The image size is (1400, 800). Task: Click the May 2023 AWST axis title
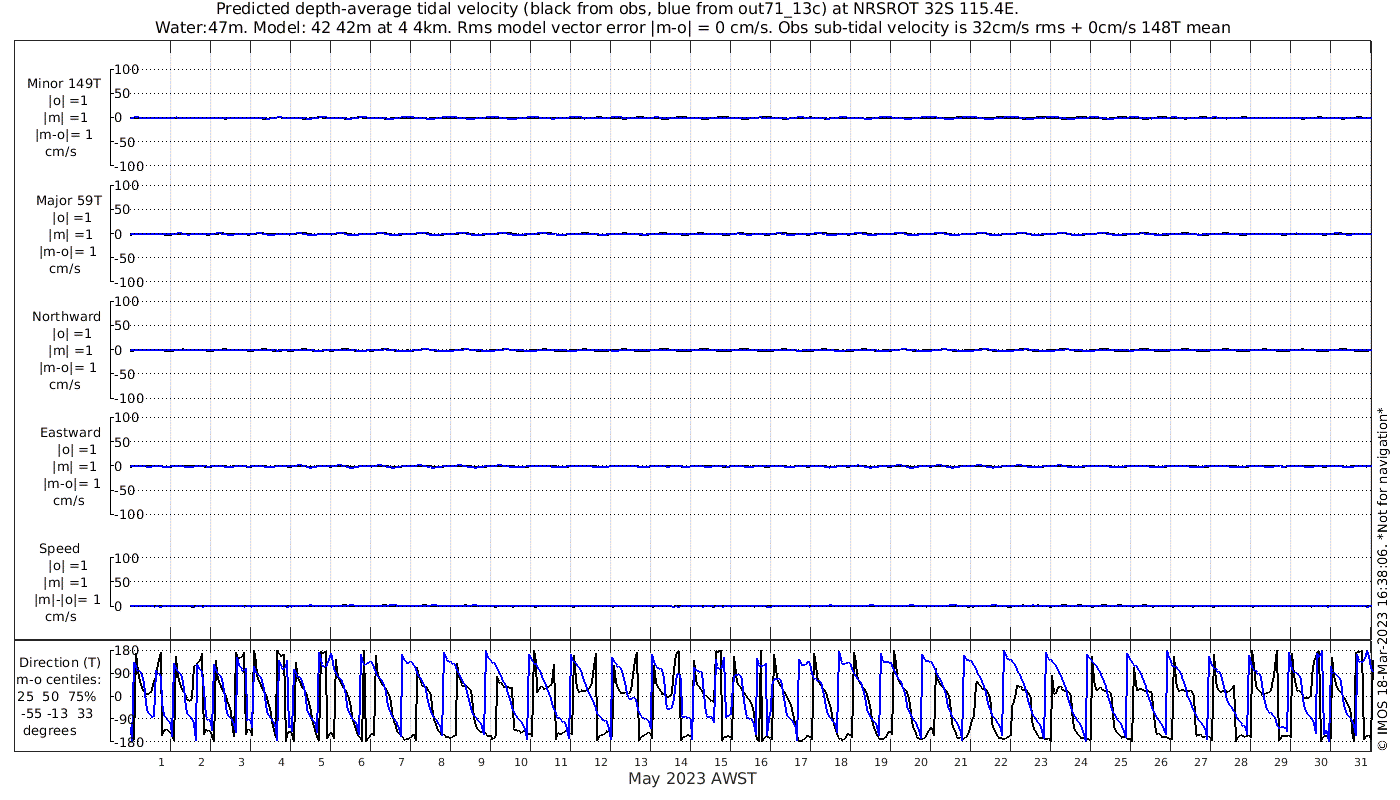[692, 779]
